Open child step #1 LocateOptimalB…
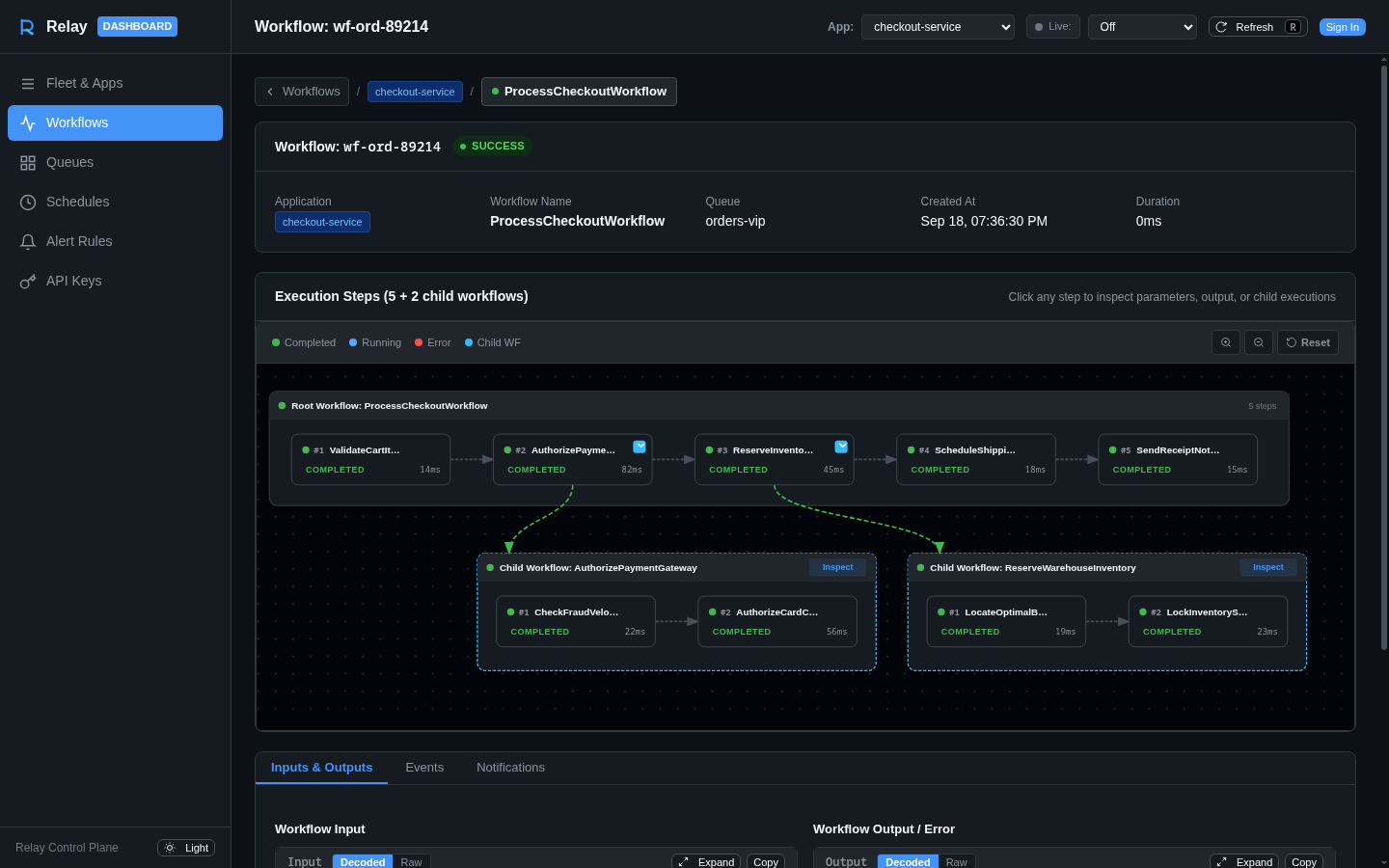Viewport: 1389px width, 868px height. click(1006, 621)
